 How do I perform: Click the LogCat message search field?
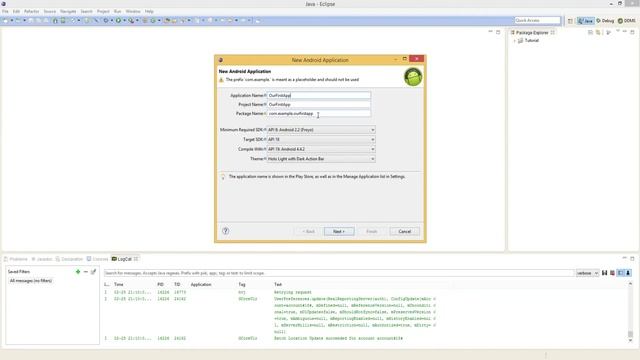(338, 273)
